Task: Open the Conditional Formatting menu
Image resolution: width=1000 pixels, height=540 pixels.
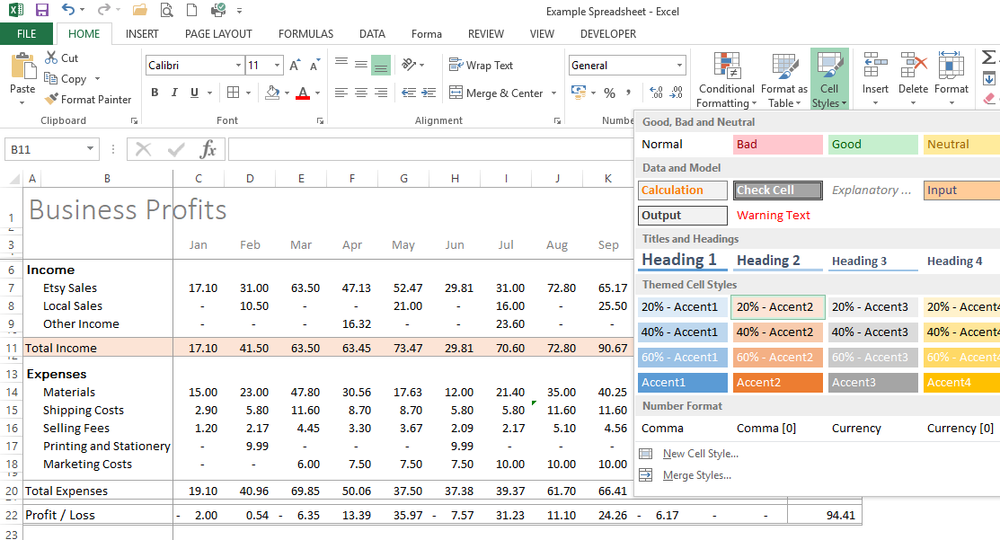Action: (726, 80)
